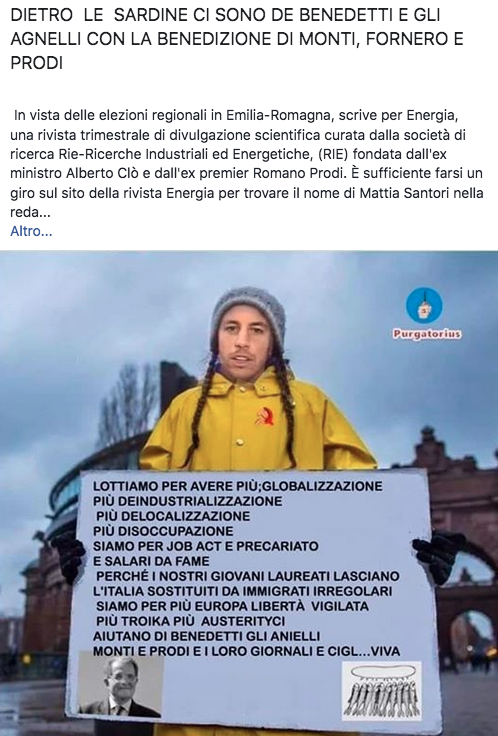
Task: Click the sign line SIAMO PER JOB ACT E PRECARIATO
Action: pos(206,546)
